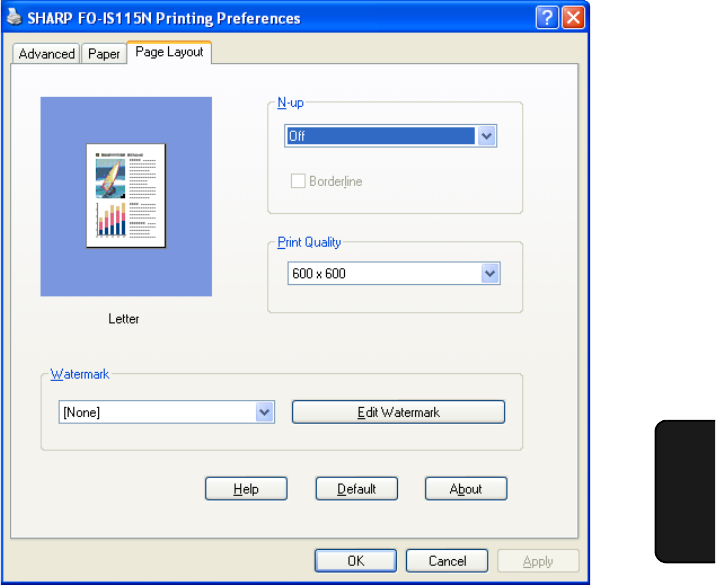716x585 pixels.
Task: Switch to the Advanced tab
Action: click(x=46, y=54)
